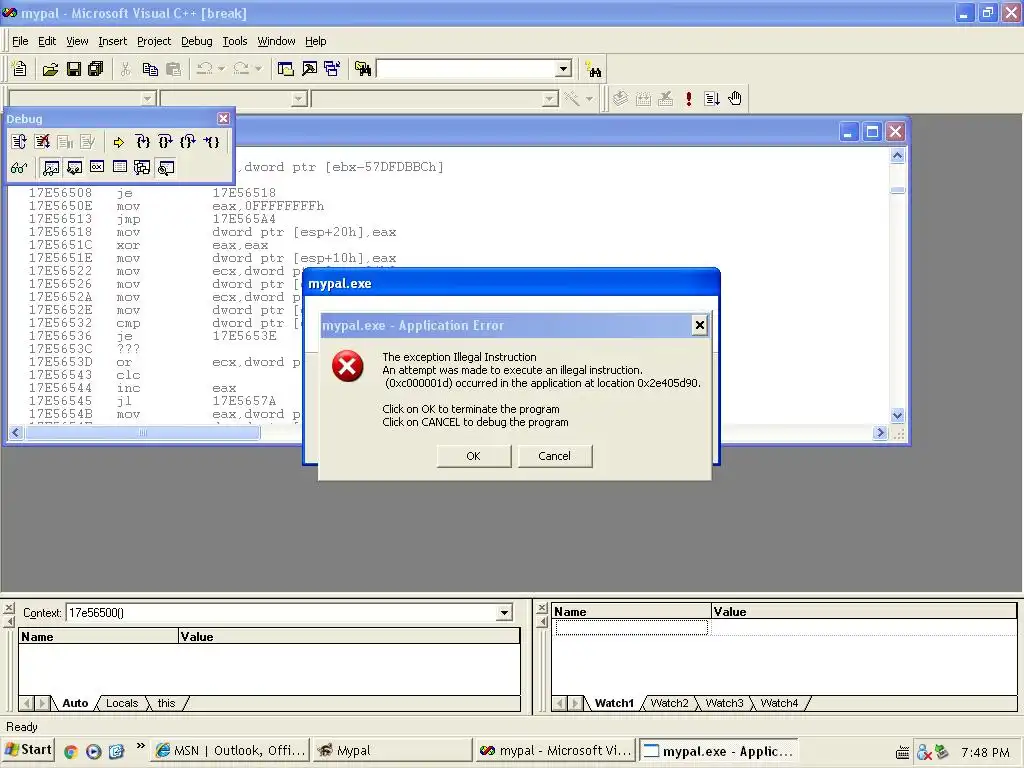
Task: Click the Context input field
Action: (281, 613)
